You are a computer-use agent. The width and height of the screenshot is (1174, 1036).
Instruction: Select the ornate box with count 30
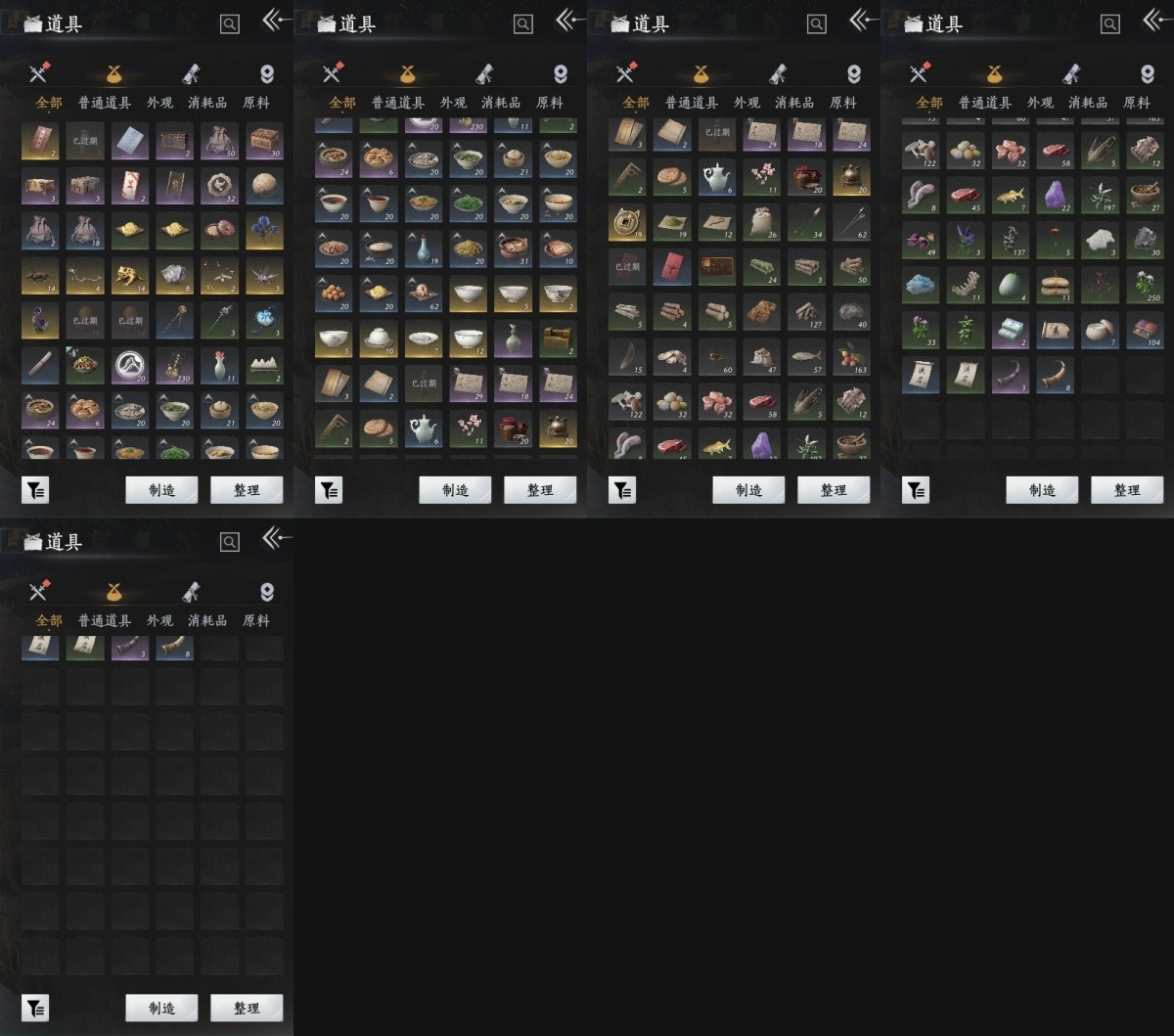click(x=265, y=142)
